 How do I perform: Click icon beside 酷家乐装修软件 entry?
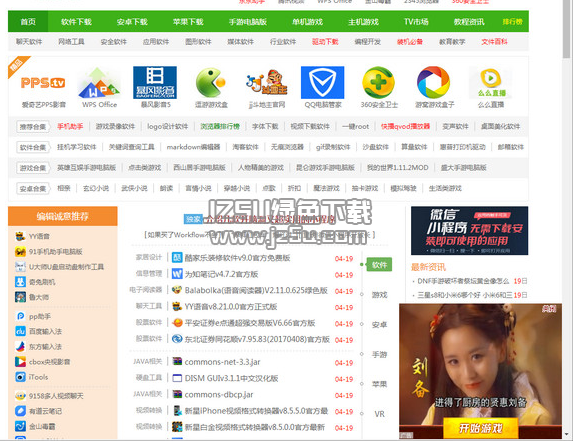[x=177, y=257]
